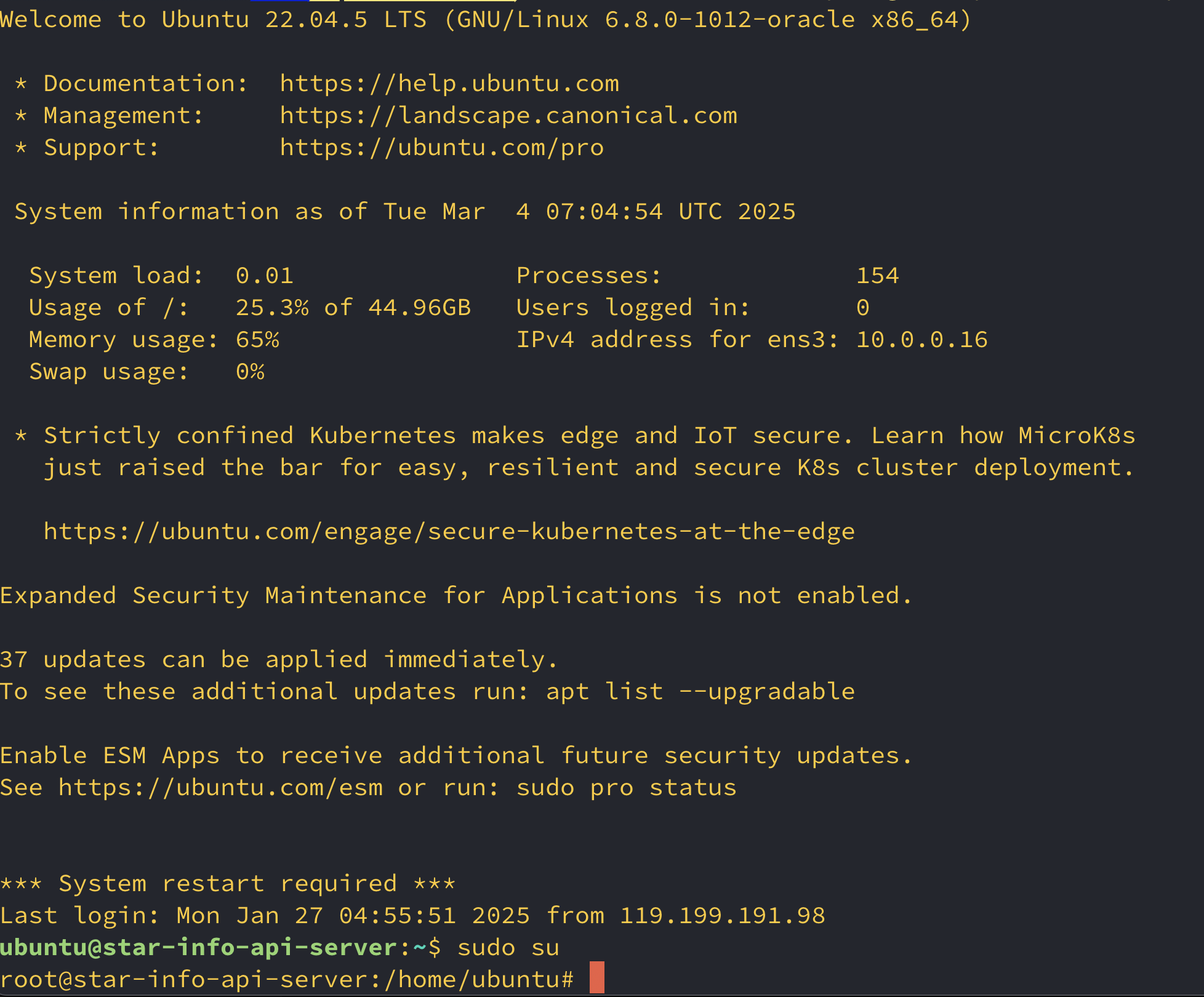Image resolution: width=1204 pixels, height=997 pixels.
Task: Click the 'sudo su' command text
Action: (x=508, y=948)
